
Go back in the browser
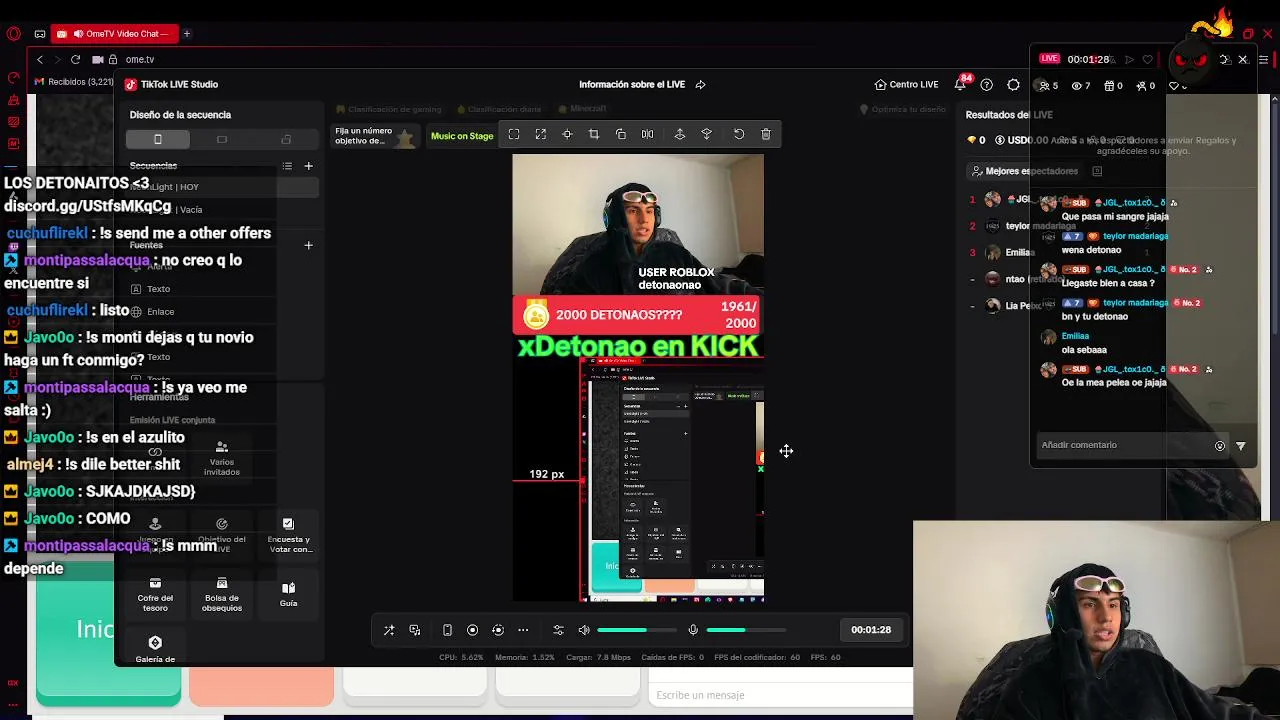click(x=40, y=60)
